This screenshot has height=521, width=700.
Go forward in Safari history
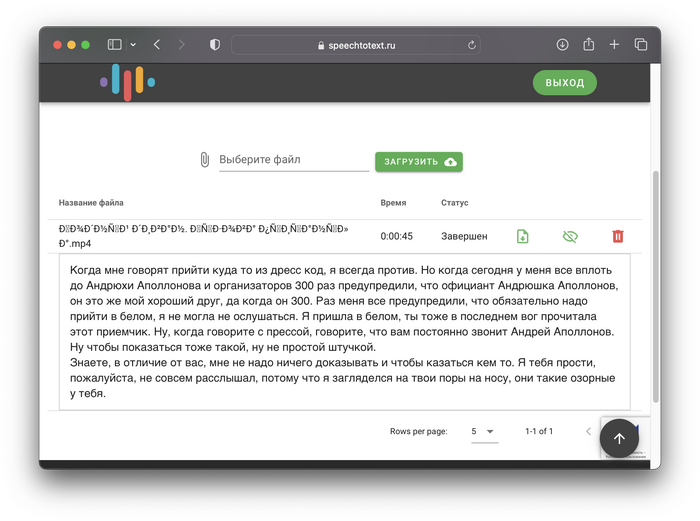[181, 45]
